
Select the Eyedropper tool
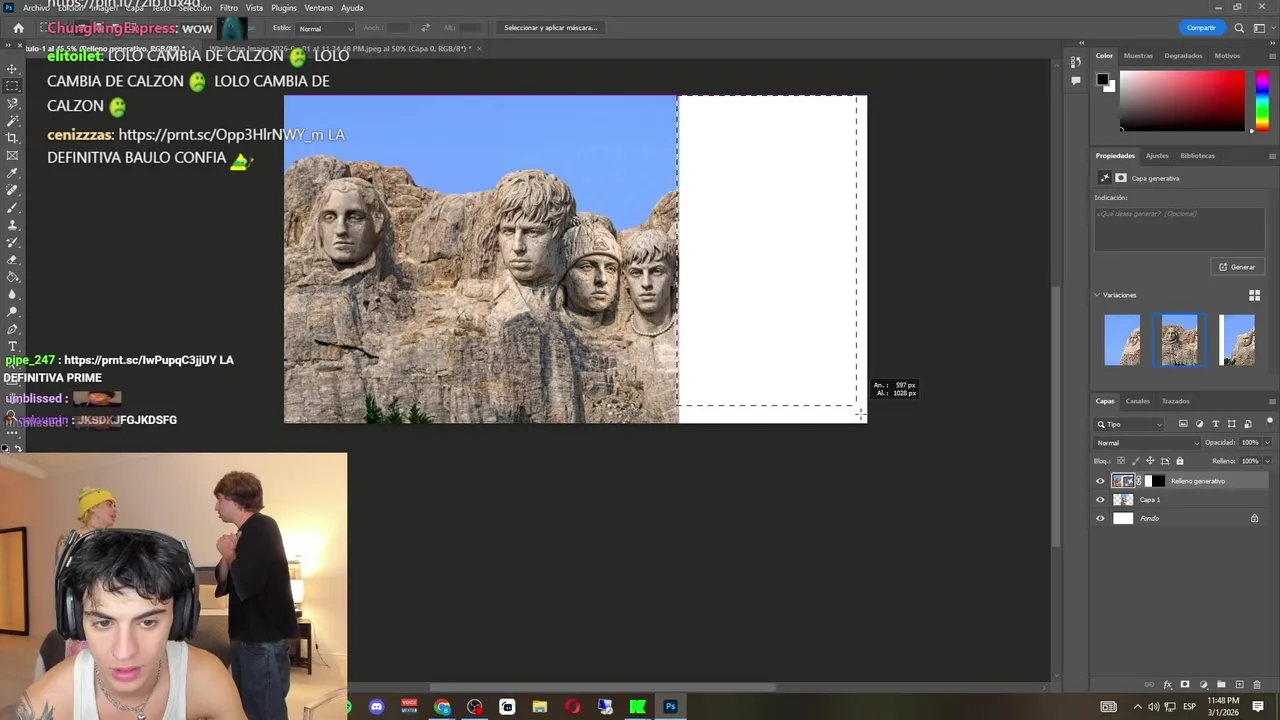click(12, 173)
